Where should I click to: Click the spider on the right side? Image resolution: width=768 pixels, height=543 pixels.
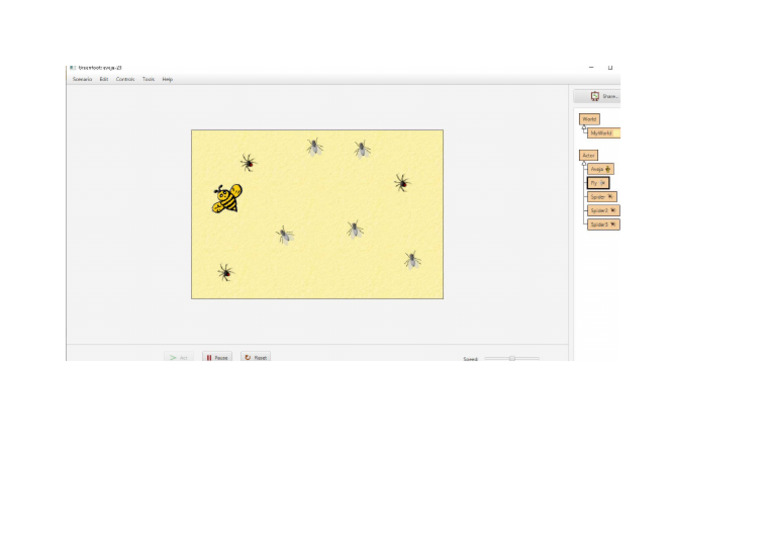click(402, 183)
